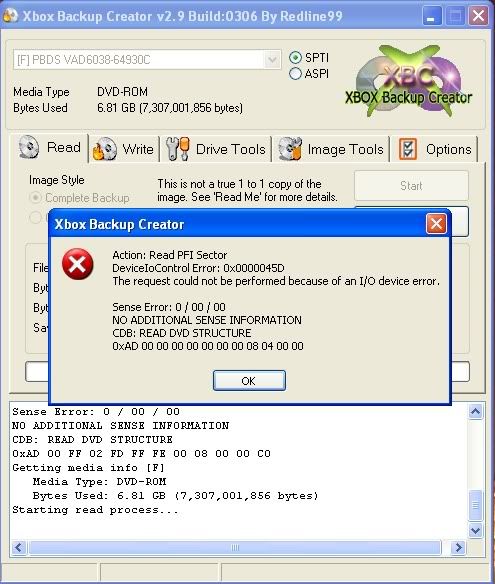Viewport: 495px width, 584px height.
Task: Click the Drive Tools wrench icon
Action: tap(178, 149)
